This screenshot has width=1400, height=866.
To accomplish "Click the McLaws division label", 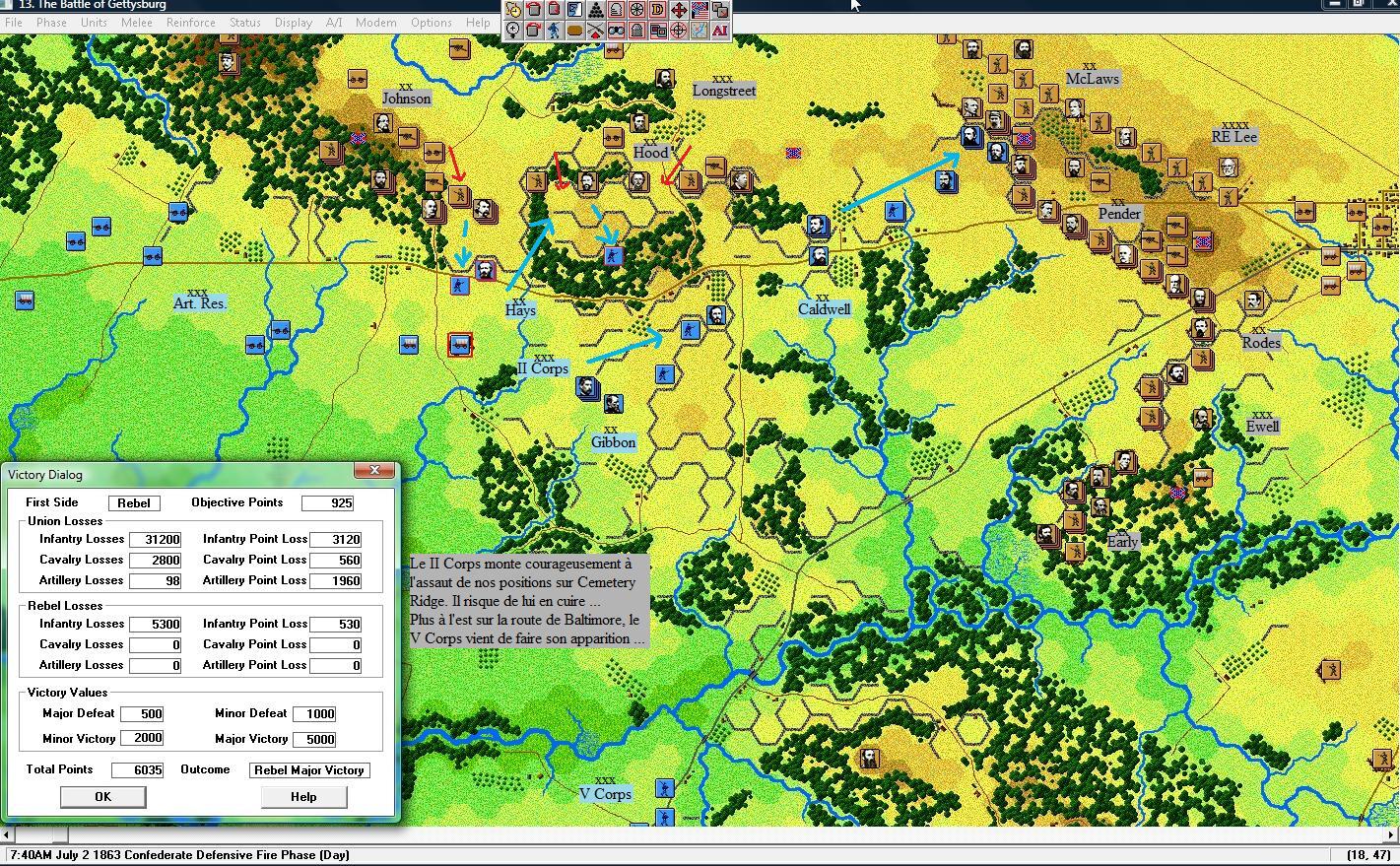I will coord(1093,78).
